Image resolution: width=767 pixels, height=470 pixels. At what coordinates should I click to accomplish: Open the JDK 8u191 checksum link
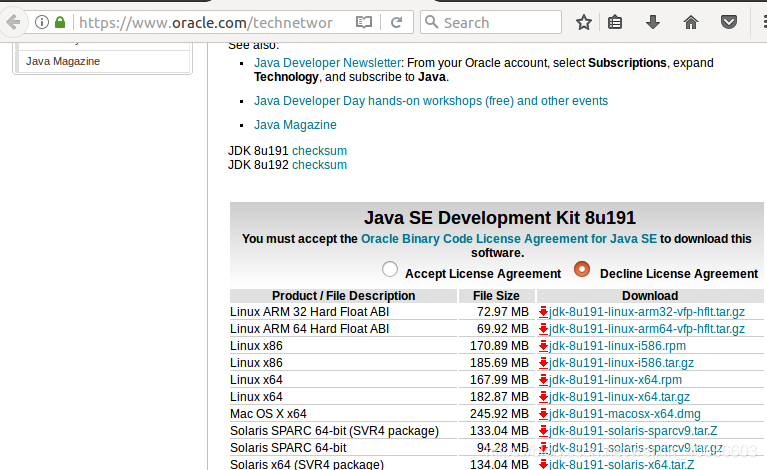click(x=319, y=151)
